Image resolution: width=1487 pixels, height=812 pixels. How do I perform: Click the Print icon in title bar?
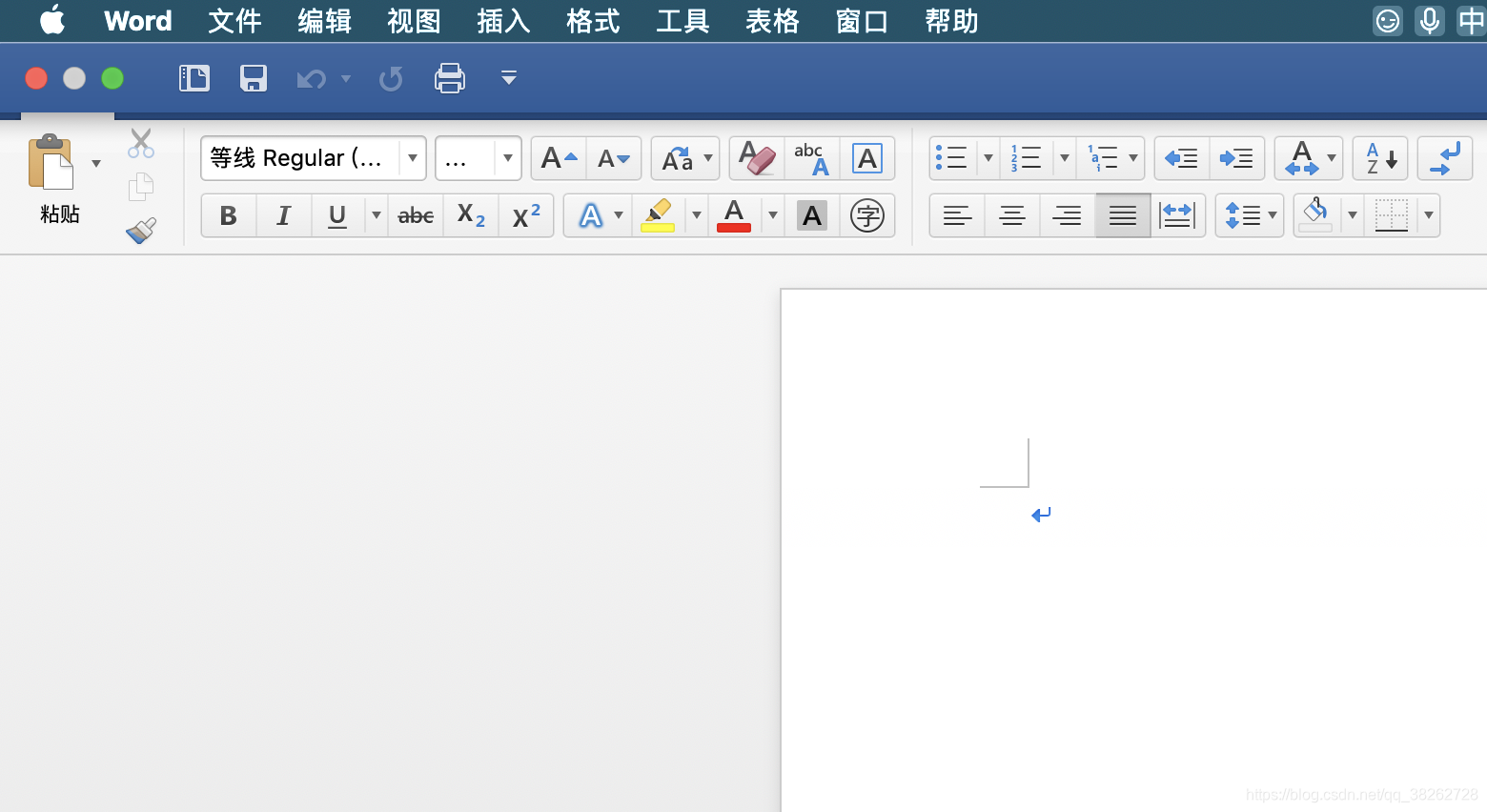click(450, 78)
